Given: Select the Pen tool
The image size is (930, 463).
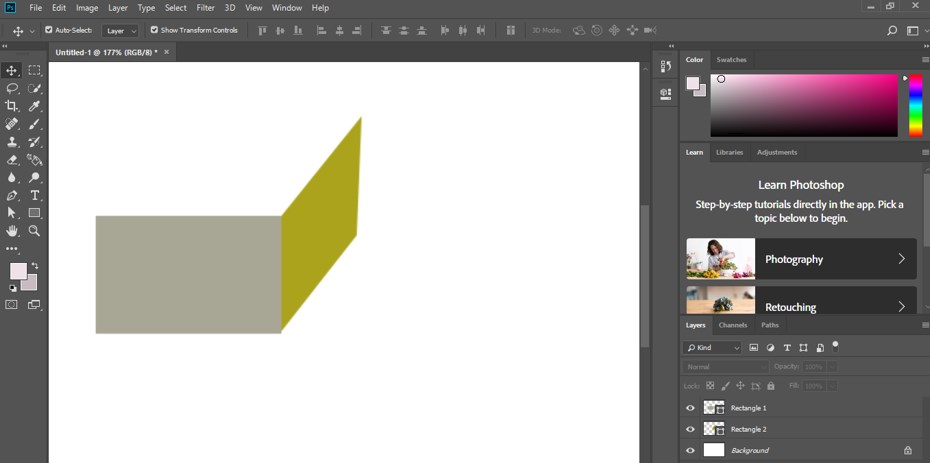Looking at the screenshot, I should click(x=11, y=195).
